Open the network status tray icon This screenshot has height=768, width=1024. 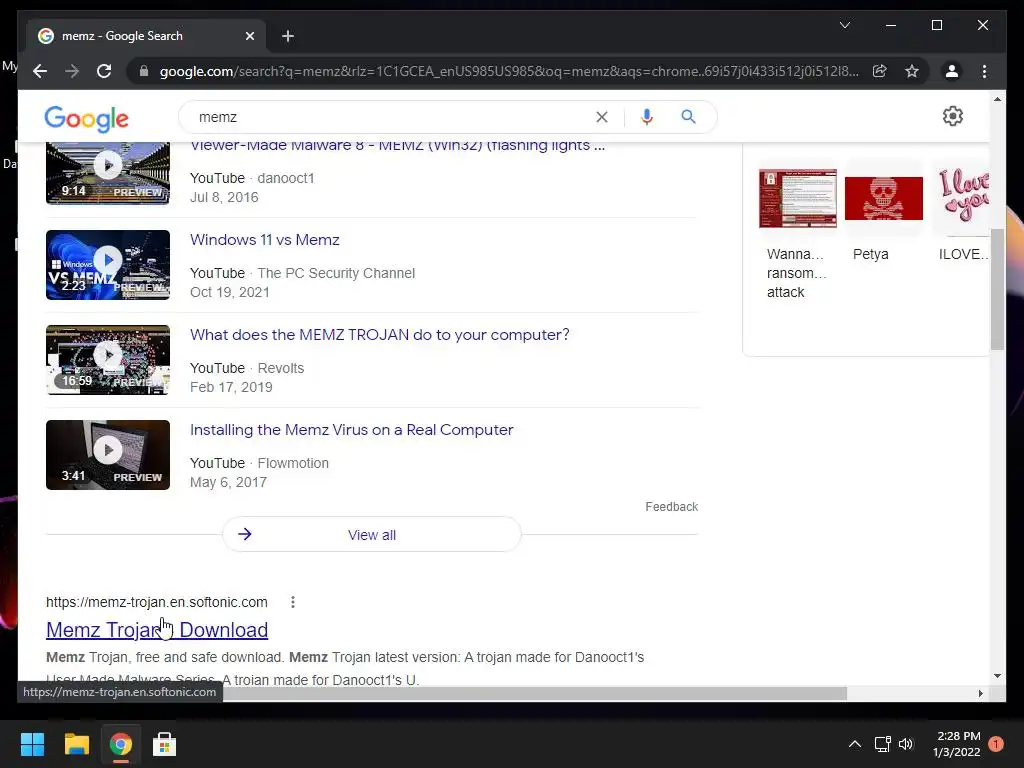[882, 744]
